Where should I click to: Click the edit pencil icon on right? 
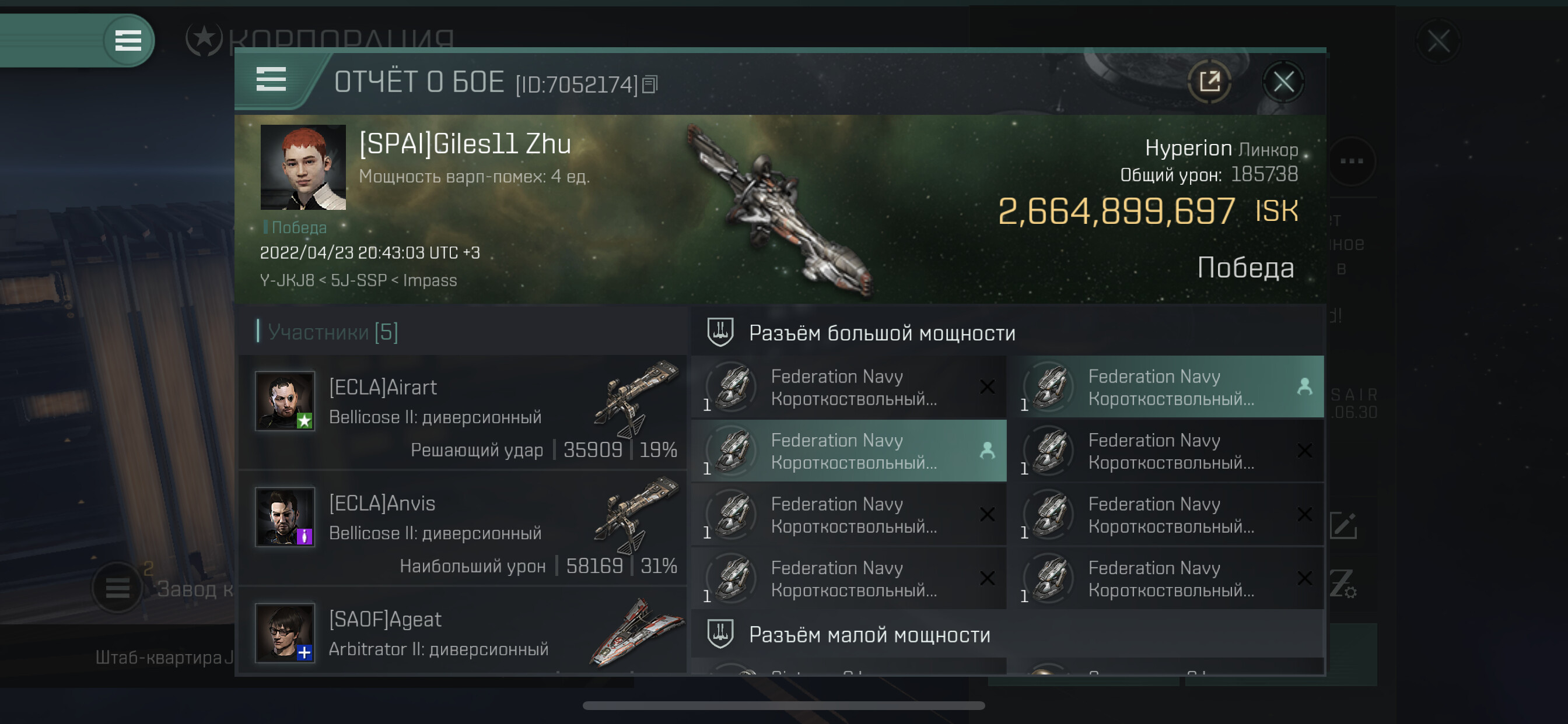pyautogui.click(x=1343, y=526)
